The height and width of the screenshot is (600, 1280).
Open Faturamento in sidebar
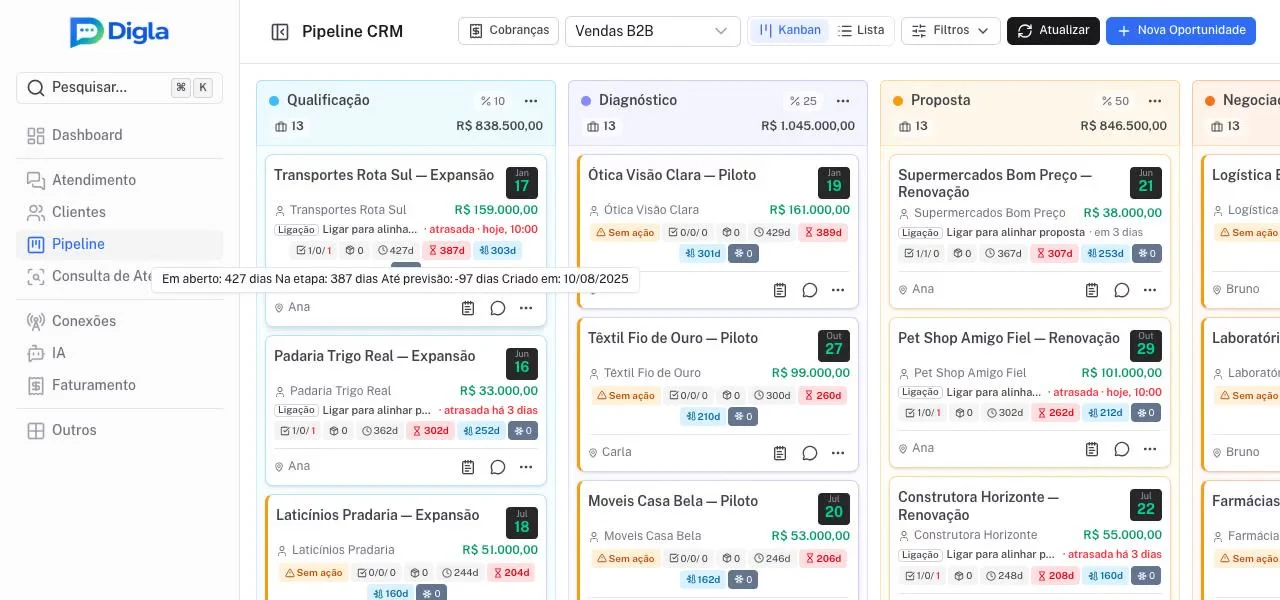click(119, 385)
